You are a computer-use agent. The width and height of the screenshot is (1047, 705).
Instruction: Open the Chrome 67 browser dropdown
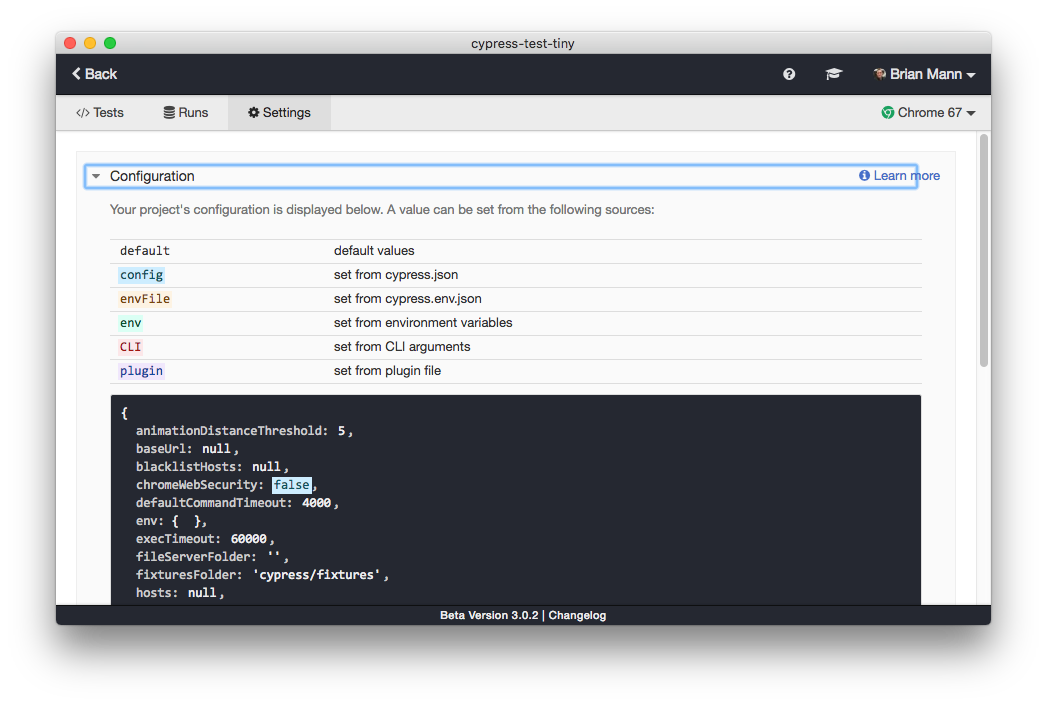click(929, 113)
